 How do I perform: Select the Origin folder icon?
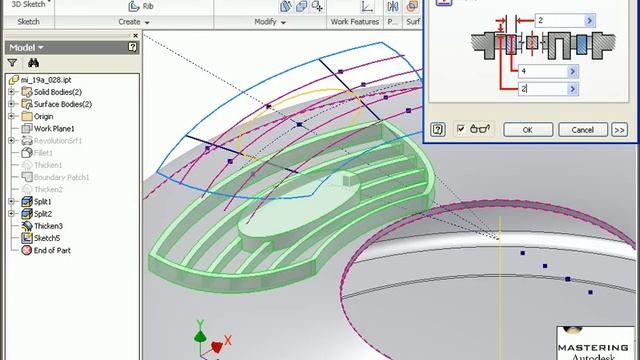27,116
